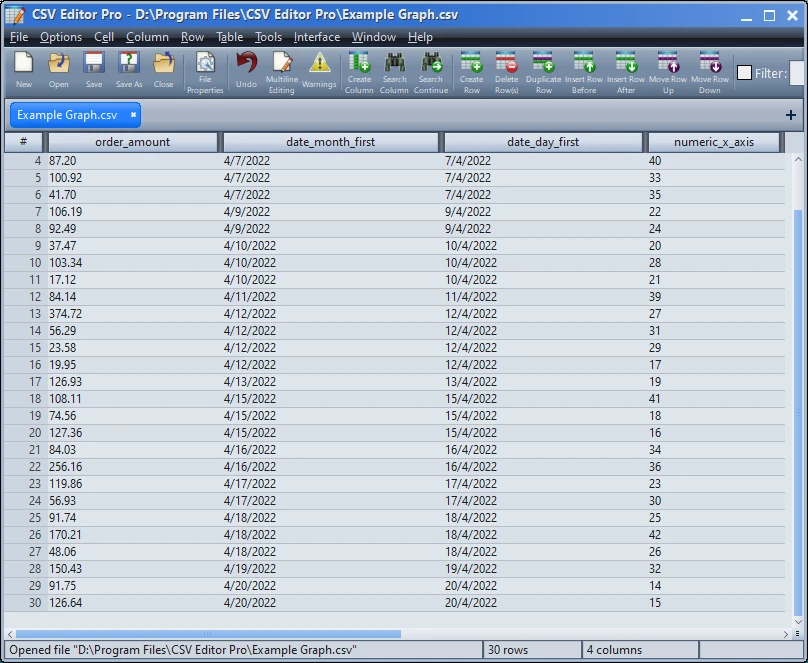Select the order_amount column header
Image resolution: width=808 pixels, height=663 pixels.
pos(131,141)
